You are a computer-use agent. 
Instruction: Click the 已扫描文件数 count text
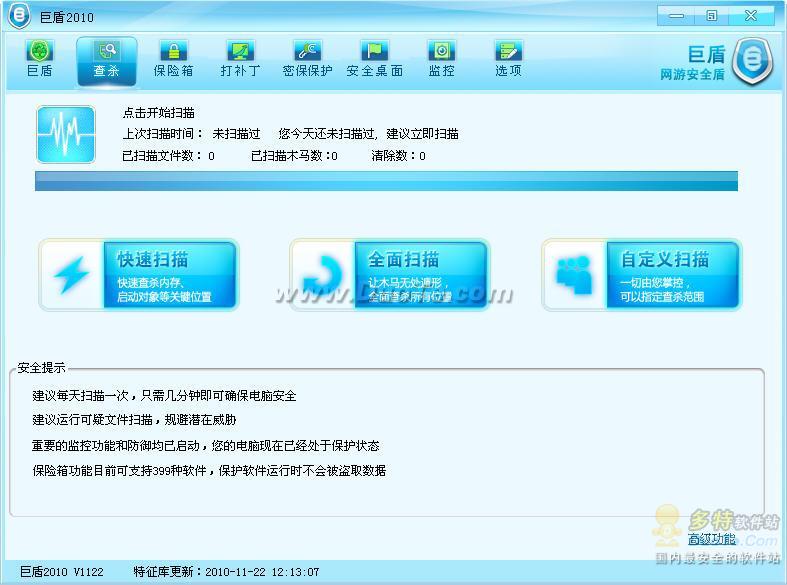pos(168,156)
